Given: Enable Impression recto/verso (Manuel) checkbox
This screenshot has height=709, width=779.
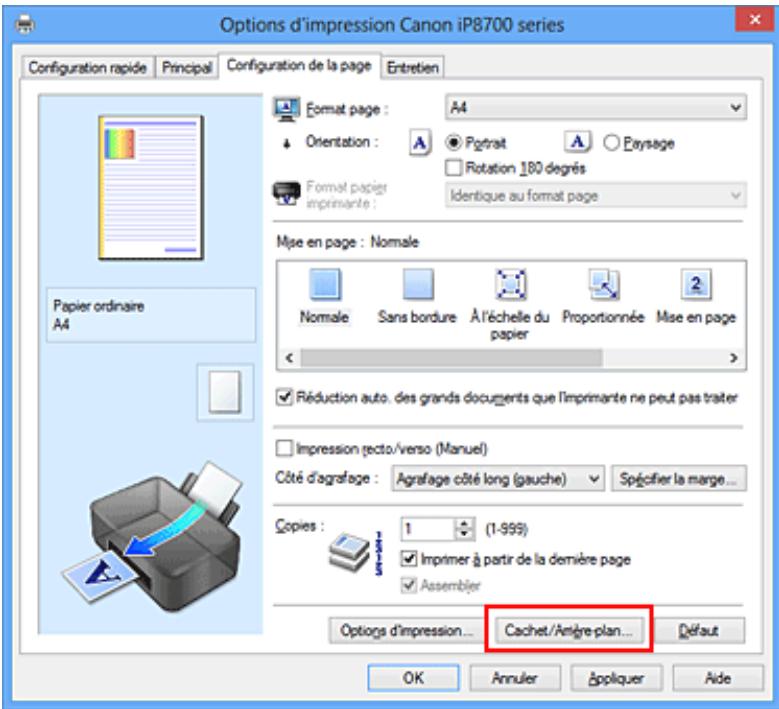Looking at the screenshot, I should (x=284, y=448).
